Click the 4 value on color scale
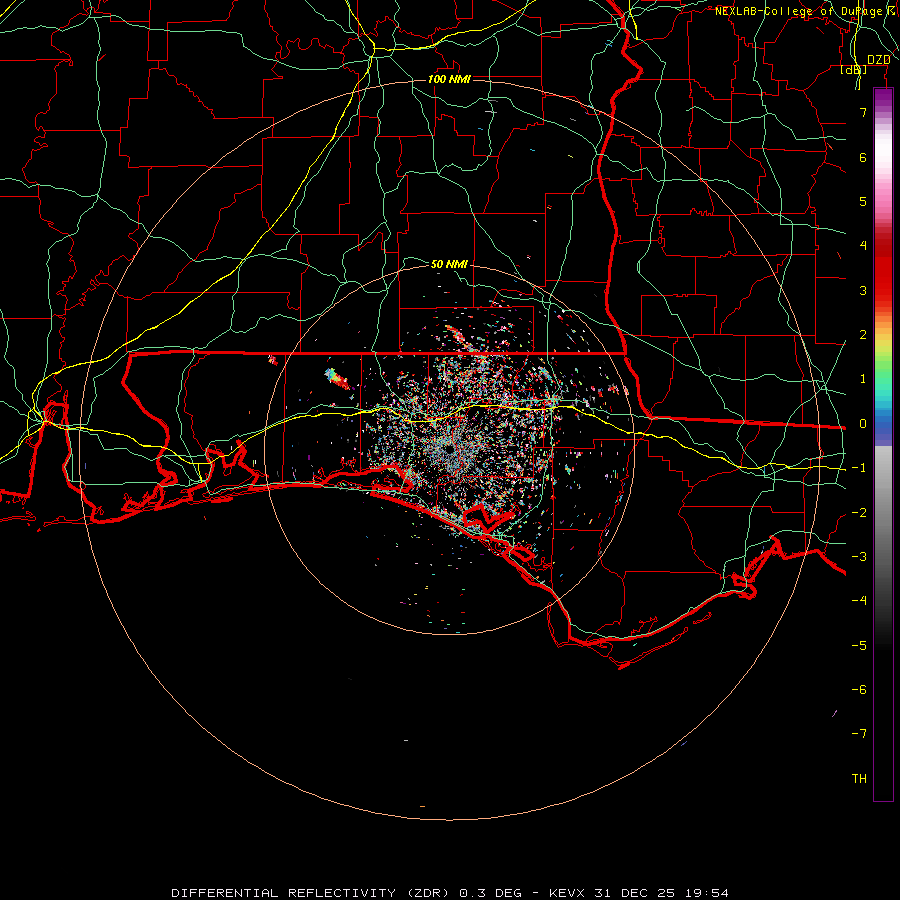Viewport: 900px width, 900px height. point(863,246)
